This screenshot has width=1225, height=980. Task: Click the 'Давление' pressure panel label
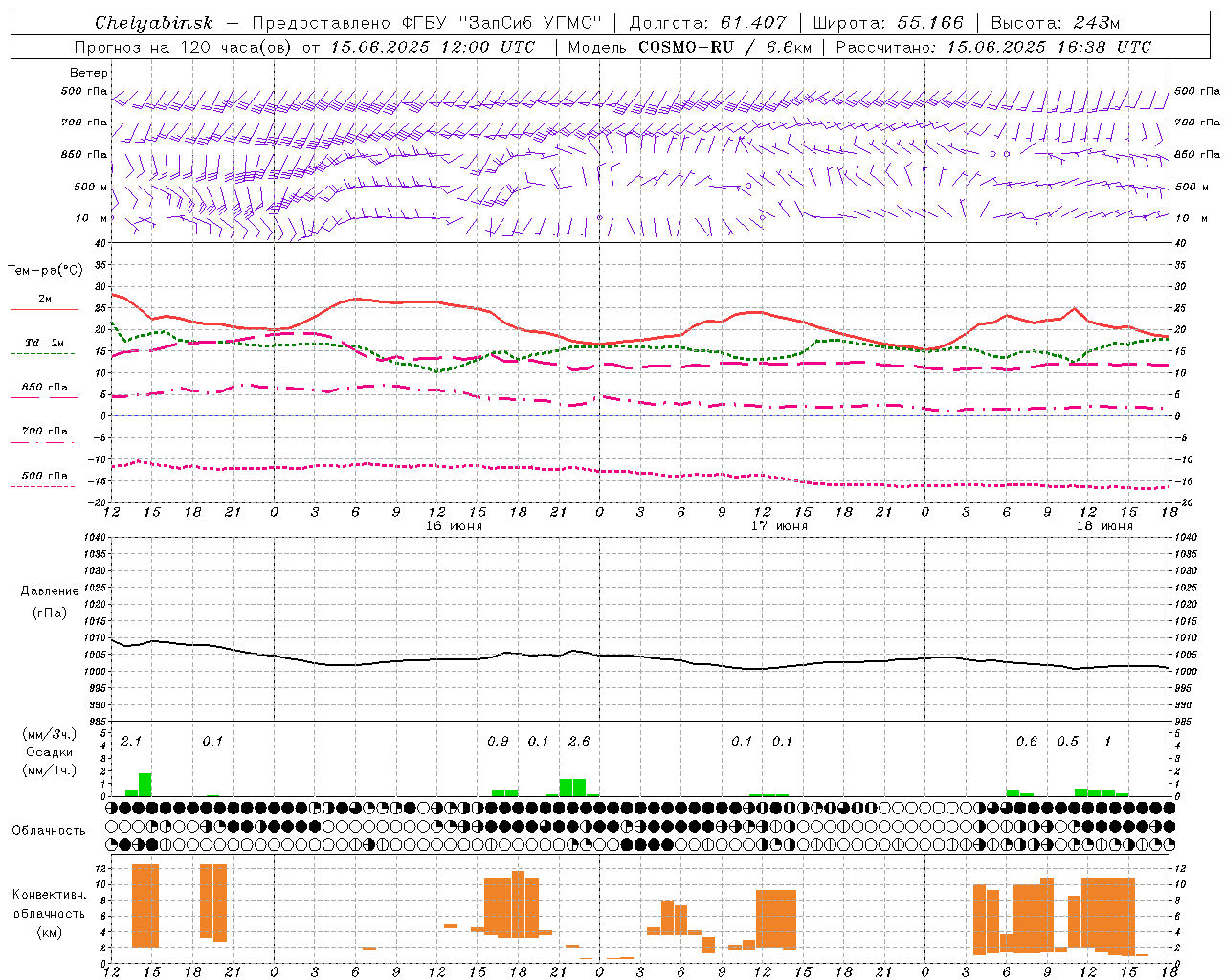click(50, 591)
